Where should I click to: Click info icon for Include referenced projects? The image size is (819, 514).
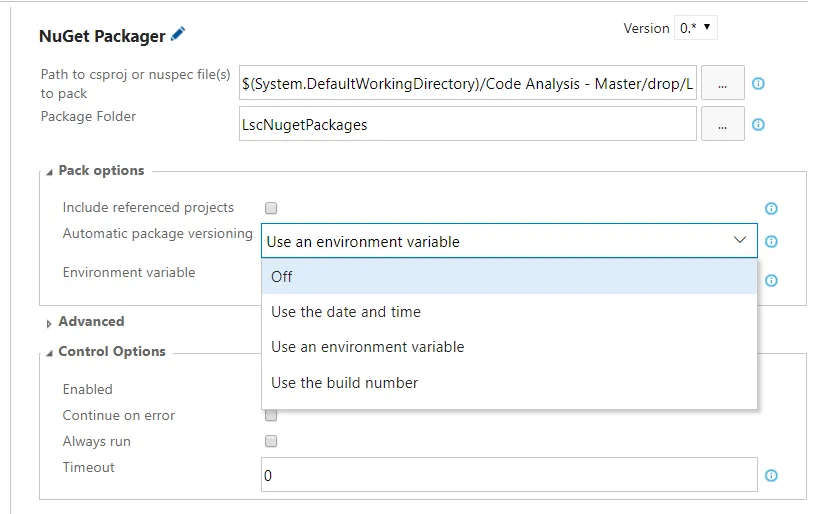[771, 209]
